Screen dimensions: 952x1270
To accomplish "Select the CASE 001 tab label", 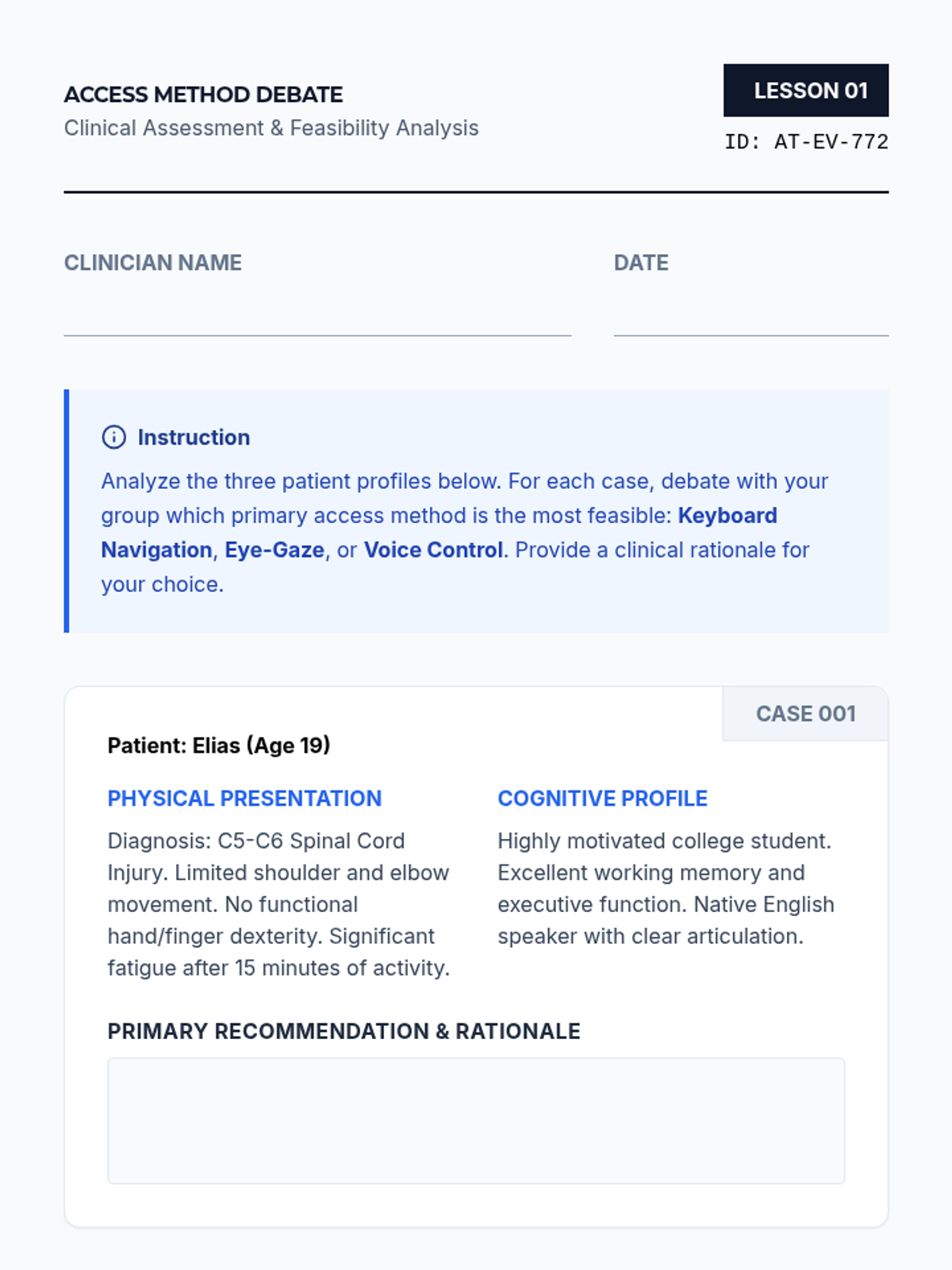I will (x=805, y=714).
